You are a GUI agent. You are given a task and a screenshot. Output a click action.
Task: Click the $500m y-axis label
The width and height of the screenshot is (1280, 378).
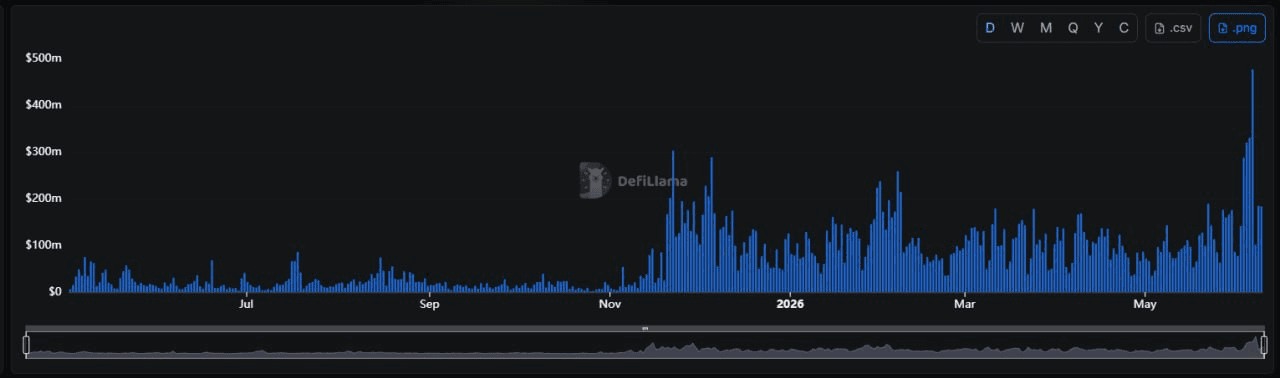(x=44, y=58)
